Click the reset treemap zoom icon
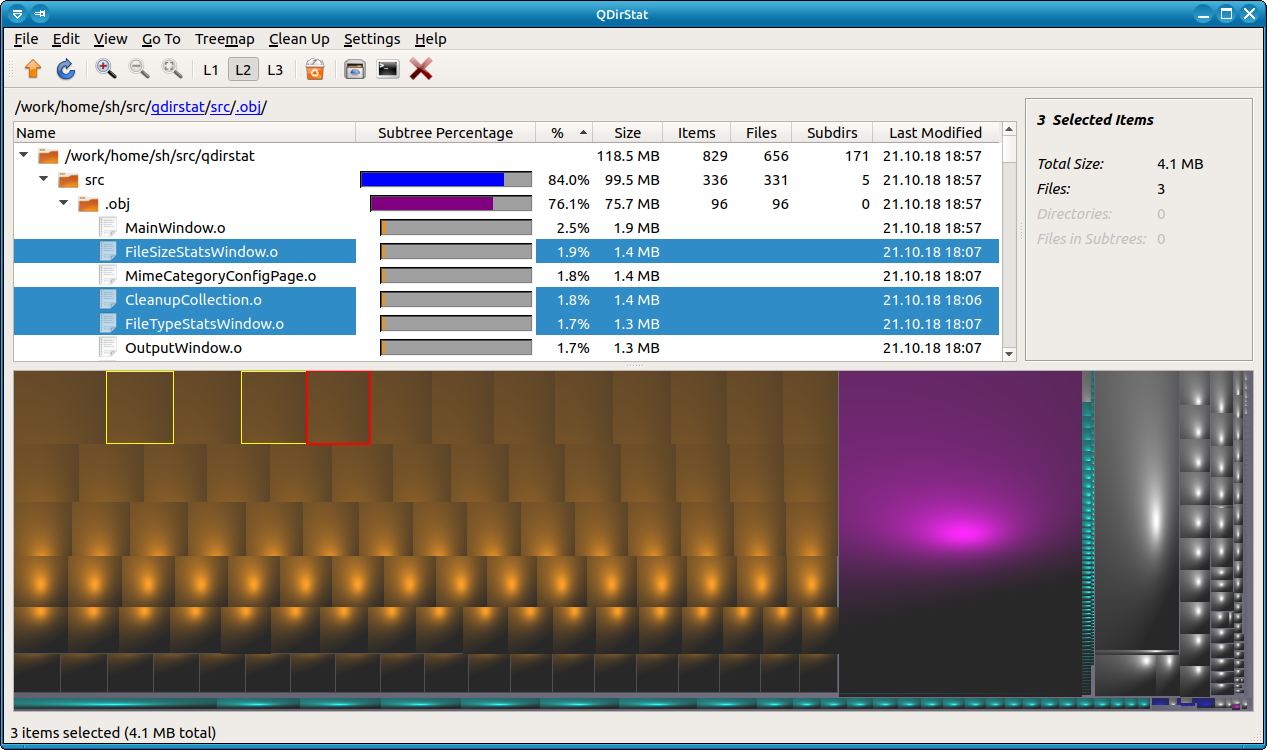 click(172, 69)
